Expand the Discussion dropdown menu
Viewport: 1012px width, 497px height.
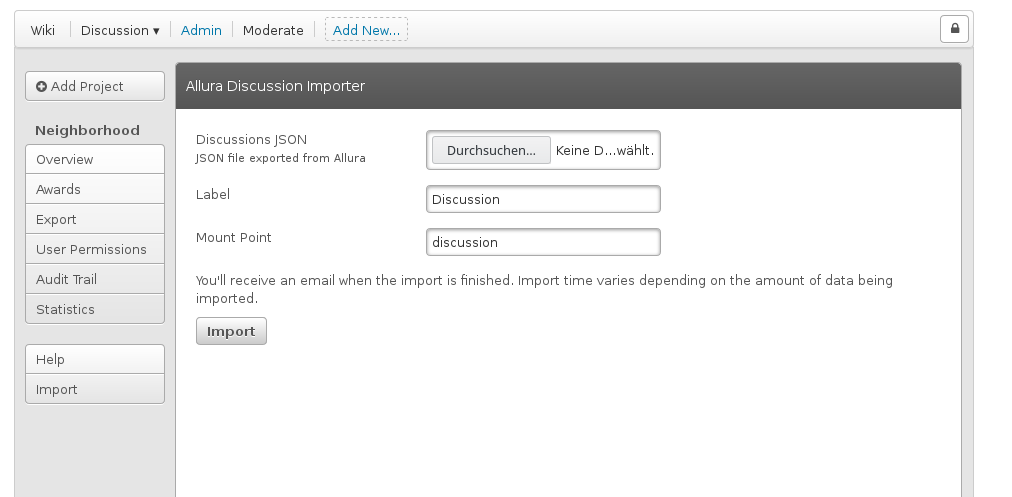120,30
